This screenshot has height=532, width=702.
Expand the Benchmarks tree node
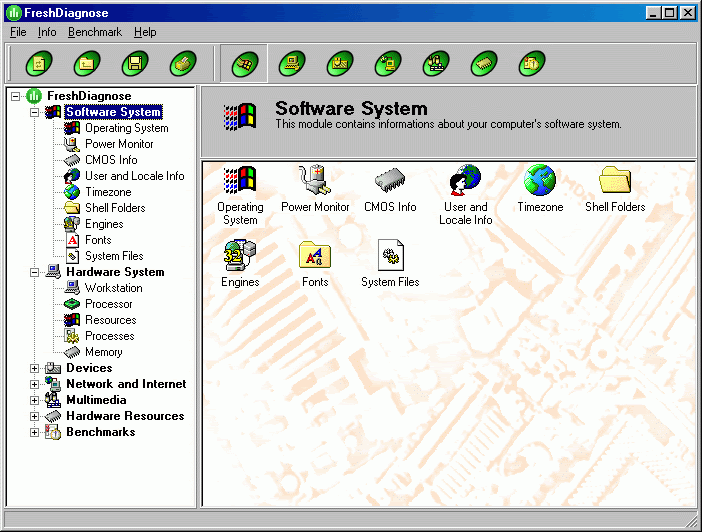(x=35, y=432)
